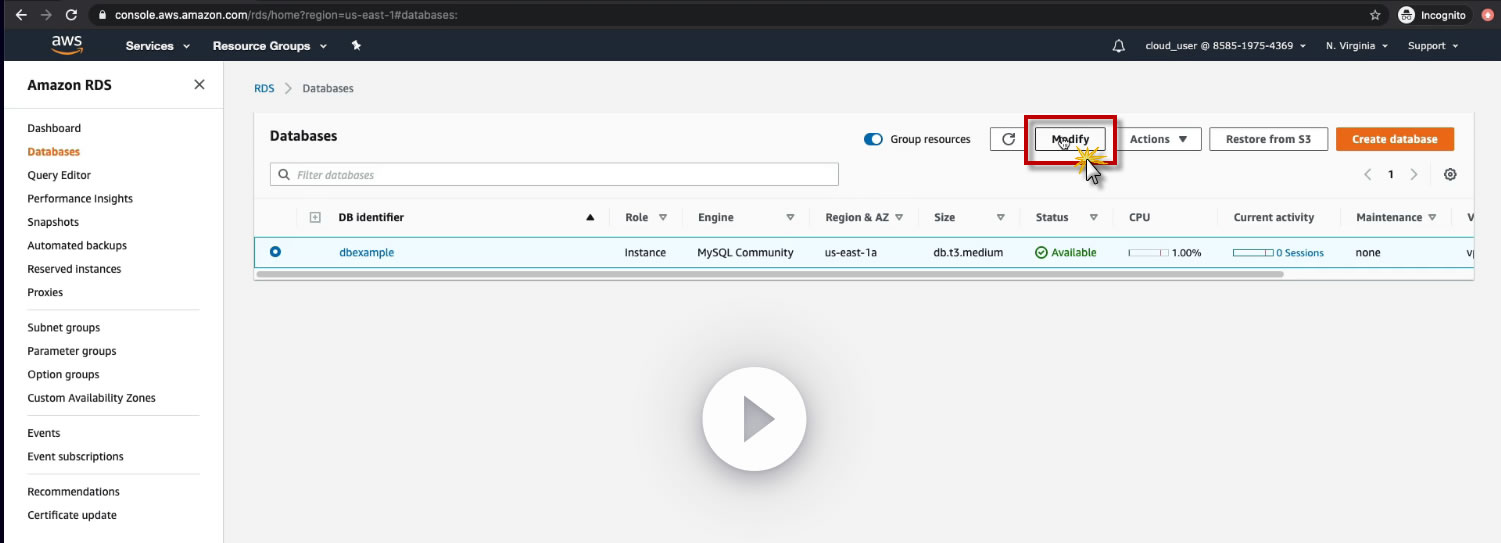
Task: Open the Support dropdown menu
Action: coord(1433,46)
